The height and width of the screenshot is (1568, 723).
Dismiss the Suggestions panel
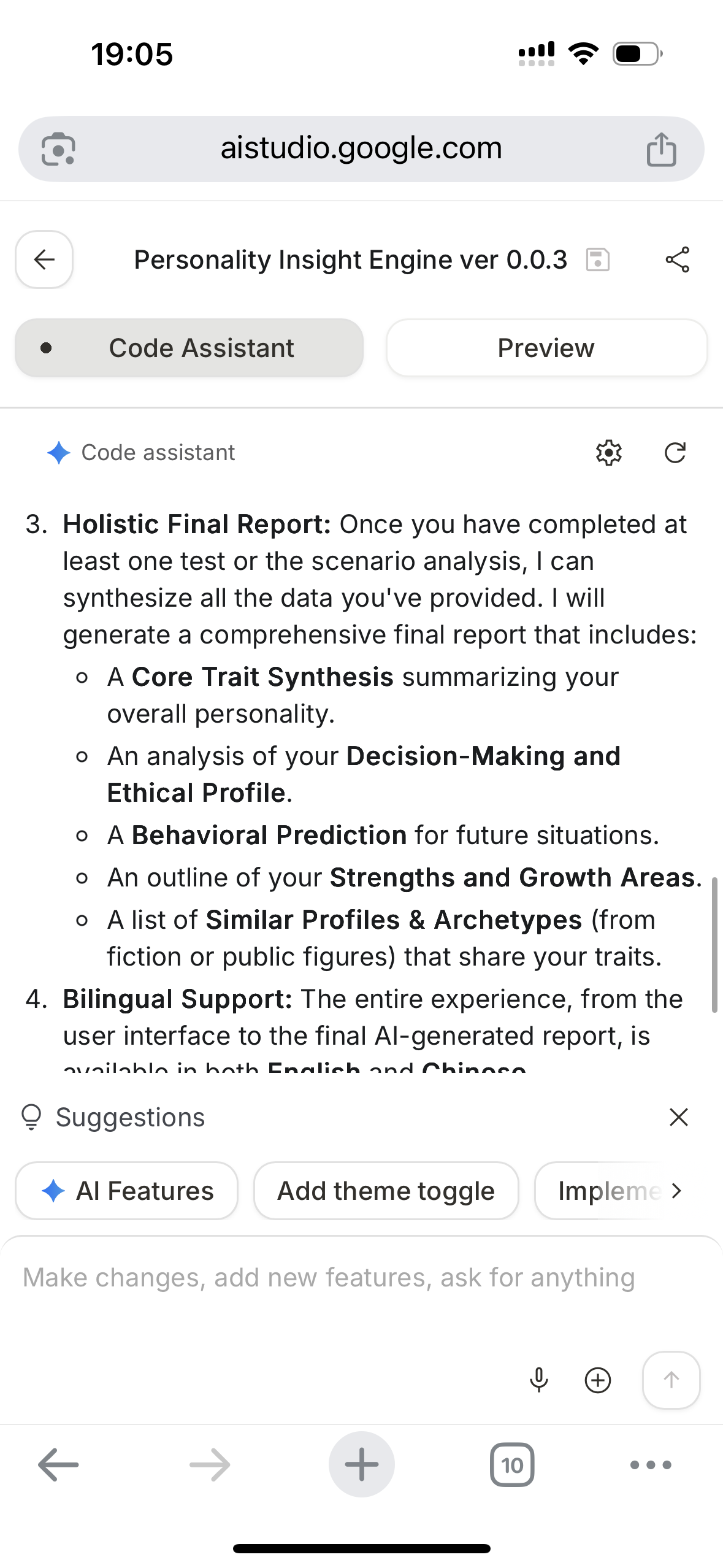[678, 1117]
